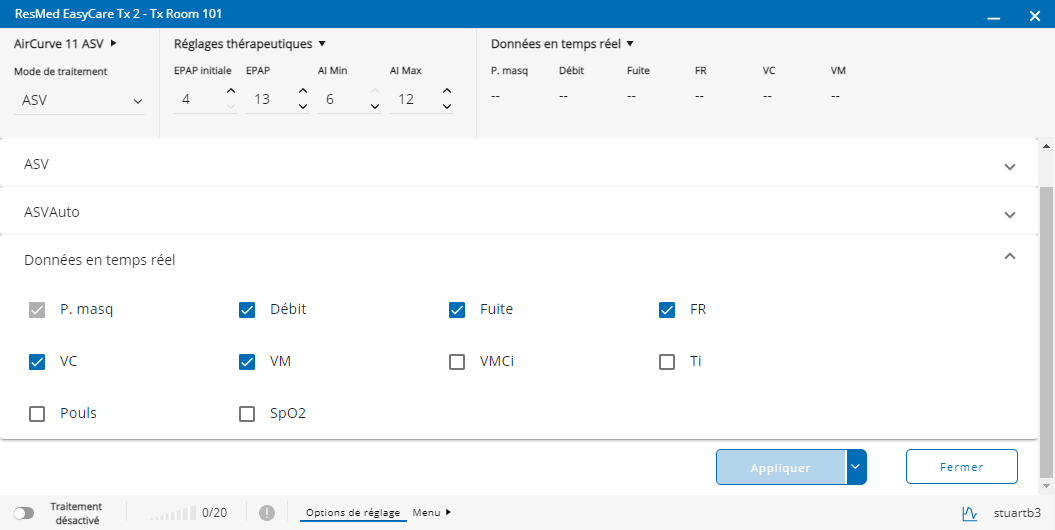Click the scrollbar down arrow
The width and height of the screenshot is (1055, 530).
pos(1047,485)
